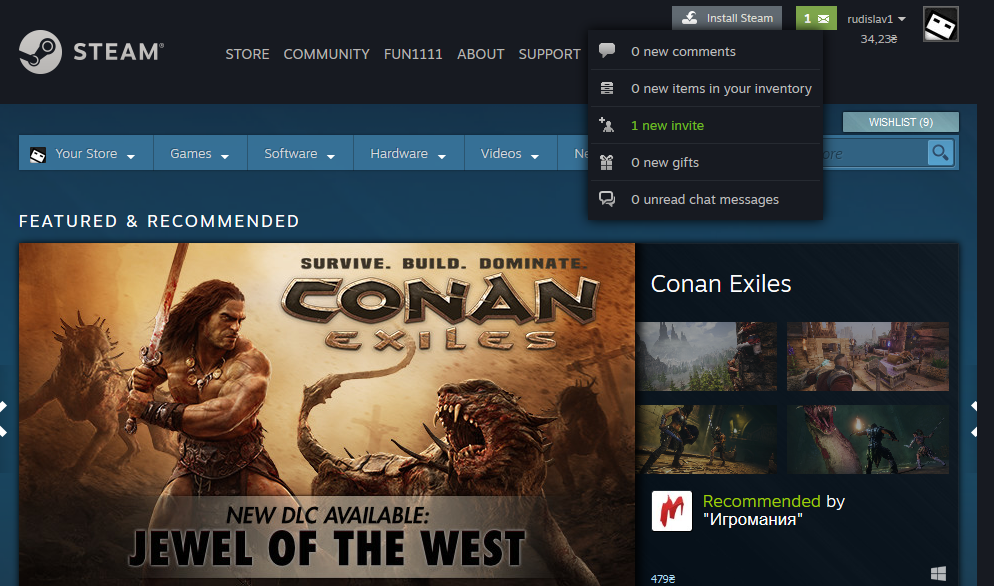The width and height of the screenshot is (994, 586).
Task: Expand the Your Store dropdown
Action: [x=131, y=156]
